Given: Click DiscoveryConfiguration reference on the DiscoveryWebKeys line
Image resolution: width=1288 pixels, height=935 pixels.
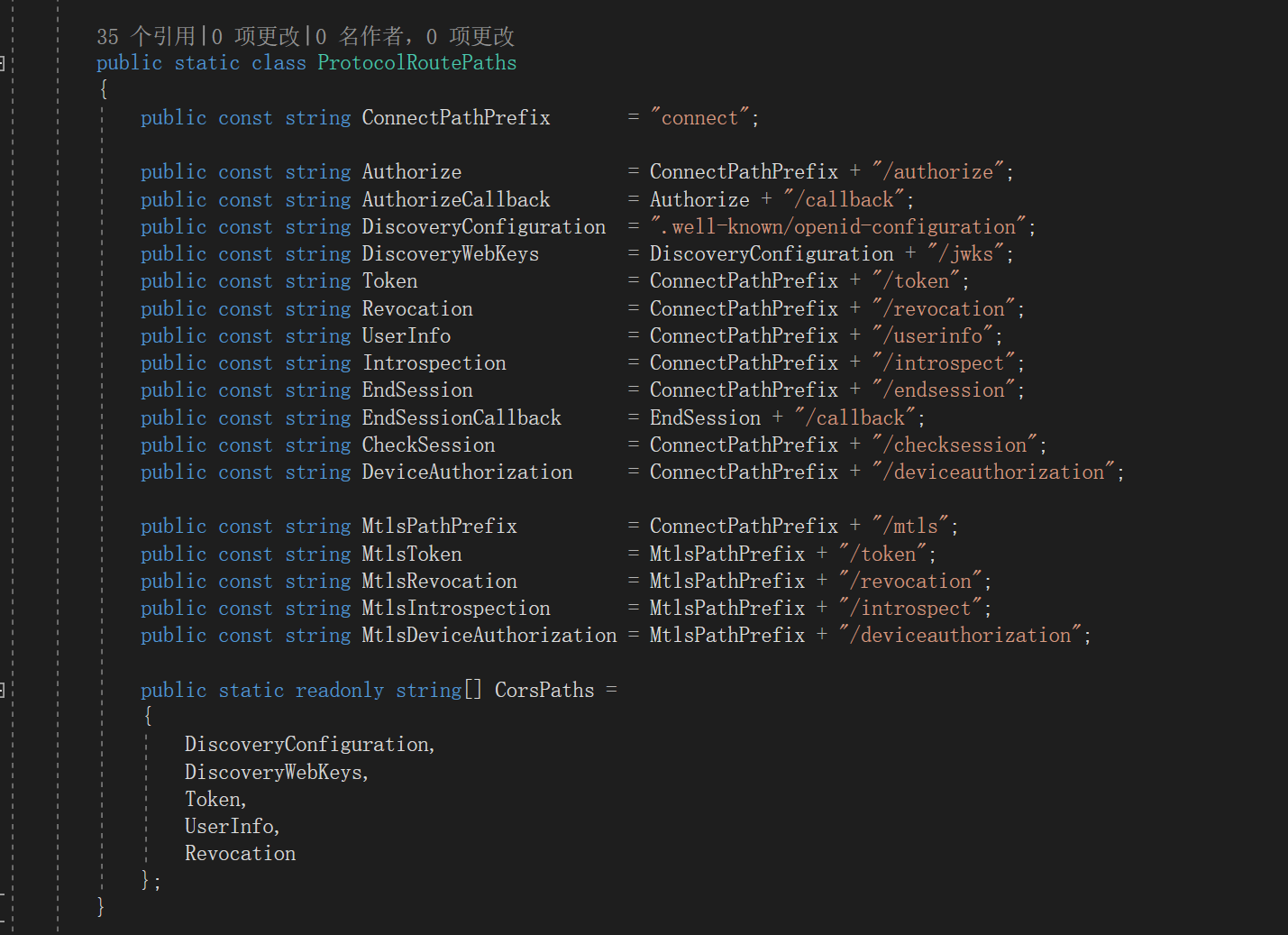Looking at the screenshot, I should point(772,254).
